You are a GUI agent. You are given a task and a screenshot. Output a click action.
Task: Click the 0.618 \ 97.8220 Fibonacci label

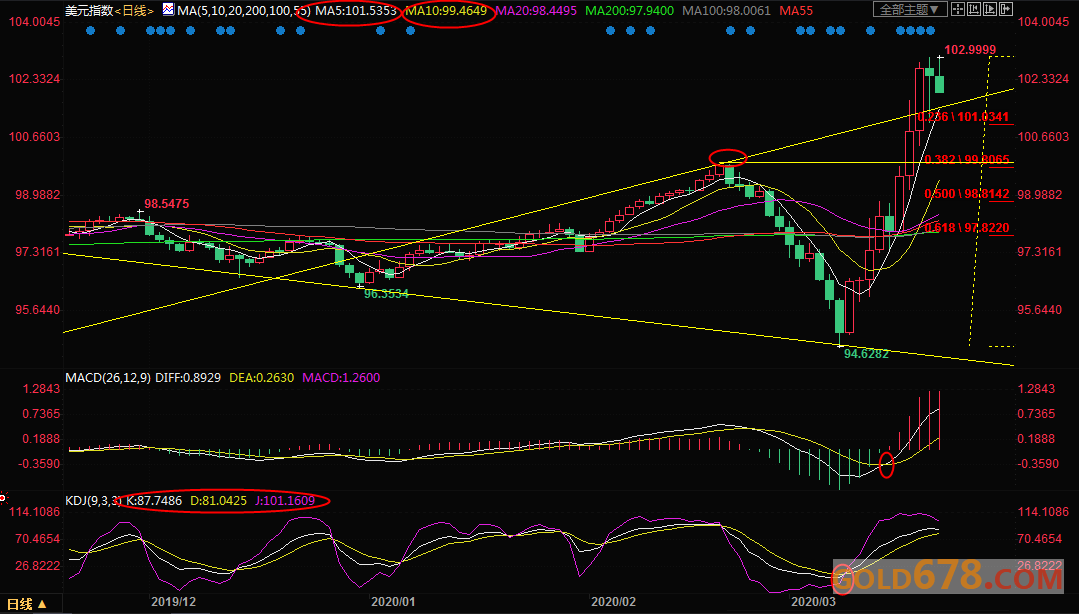pyautogui.click(x=967, y=228)
